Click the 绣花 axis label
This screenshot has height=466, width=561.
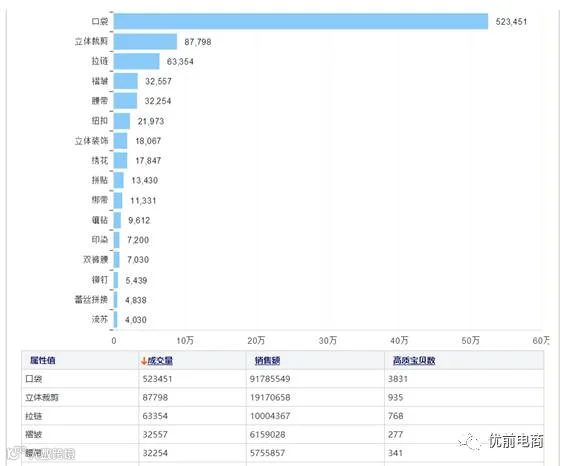point(100,160)
